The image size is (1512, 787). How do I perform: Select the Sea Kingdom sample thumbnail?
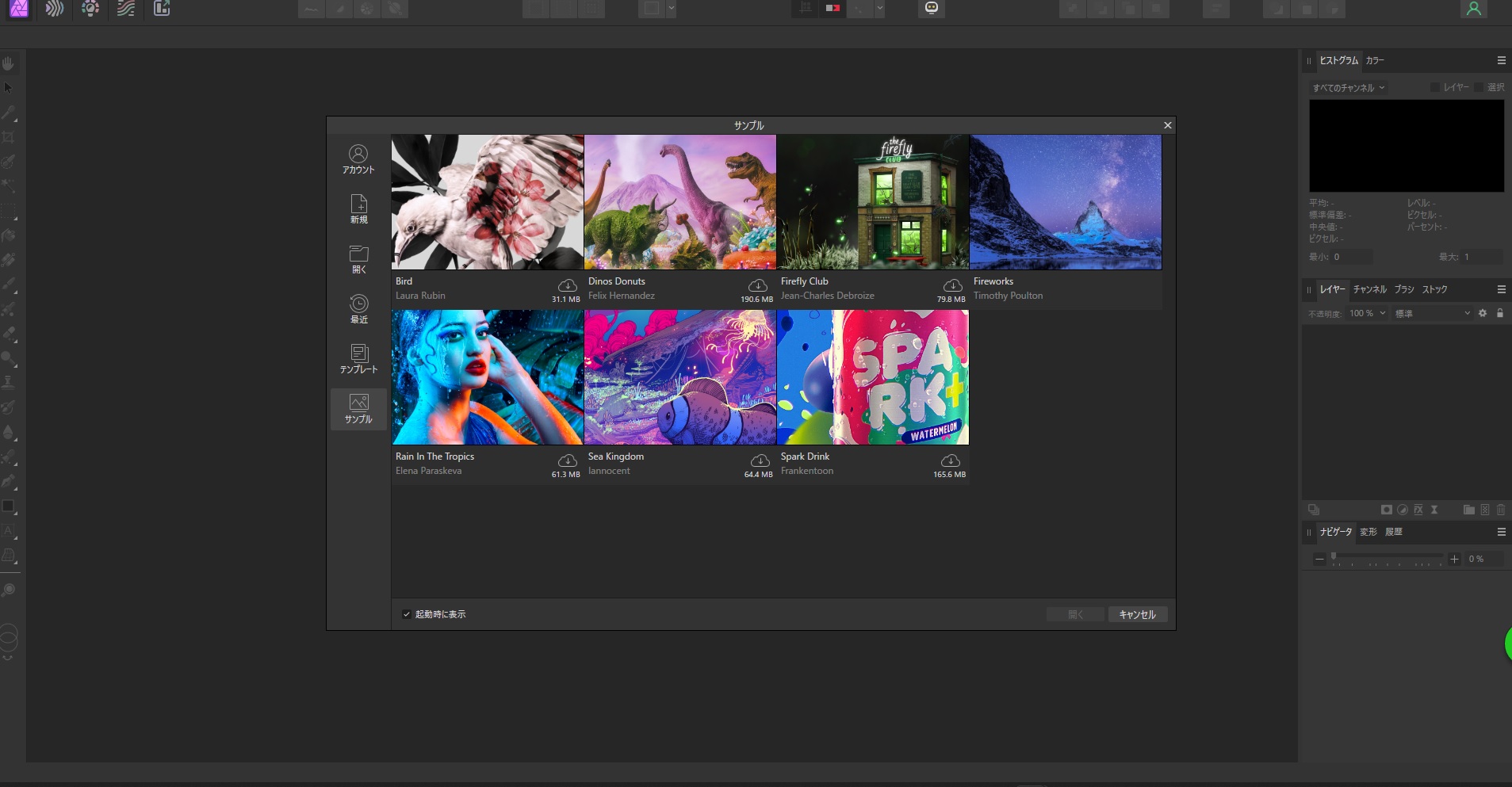679,377
